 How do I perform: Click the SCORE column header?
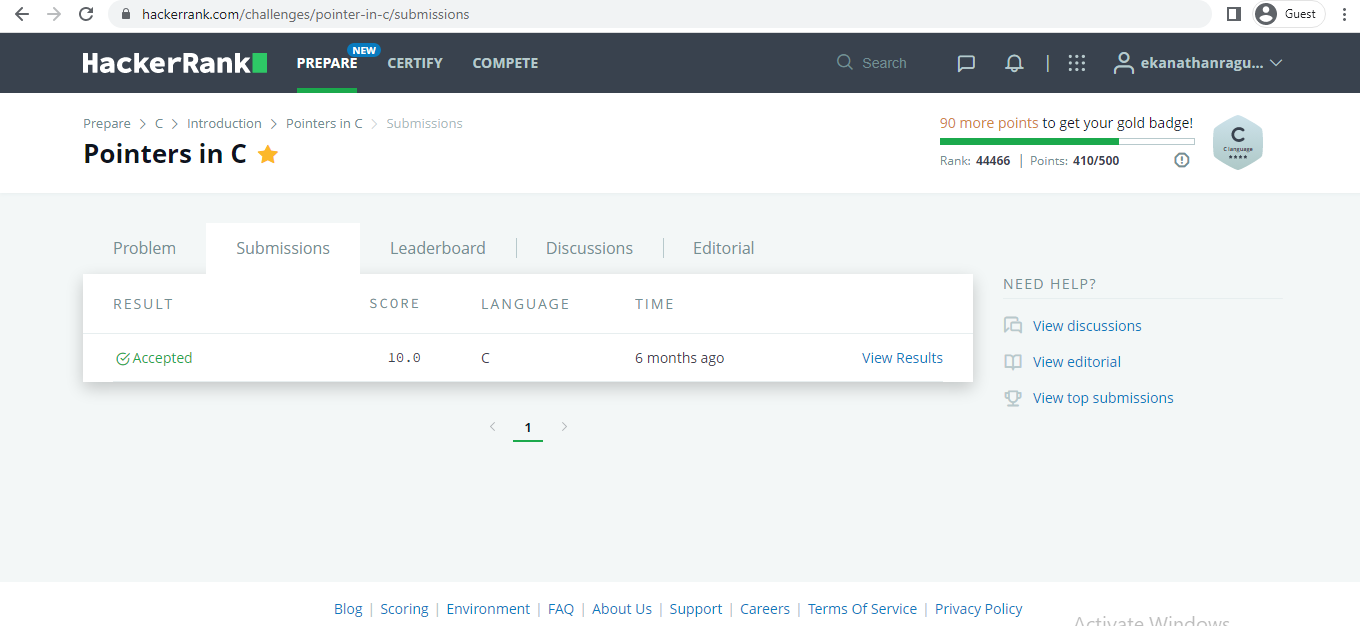tap(395, 304)
